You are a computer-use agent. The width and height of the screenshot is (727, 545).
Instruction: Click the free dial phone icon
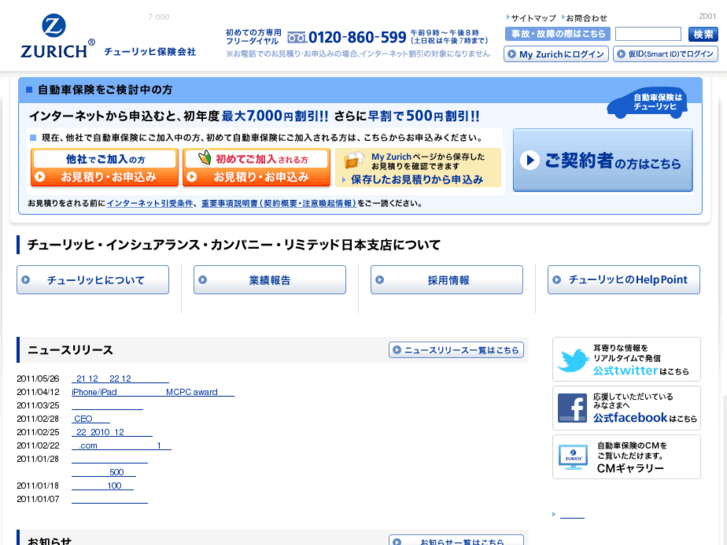(x=296, y=37)
